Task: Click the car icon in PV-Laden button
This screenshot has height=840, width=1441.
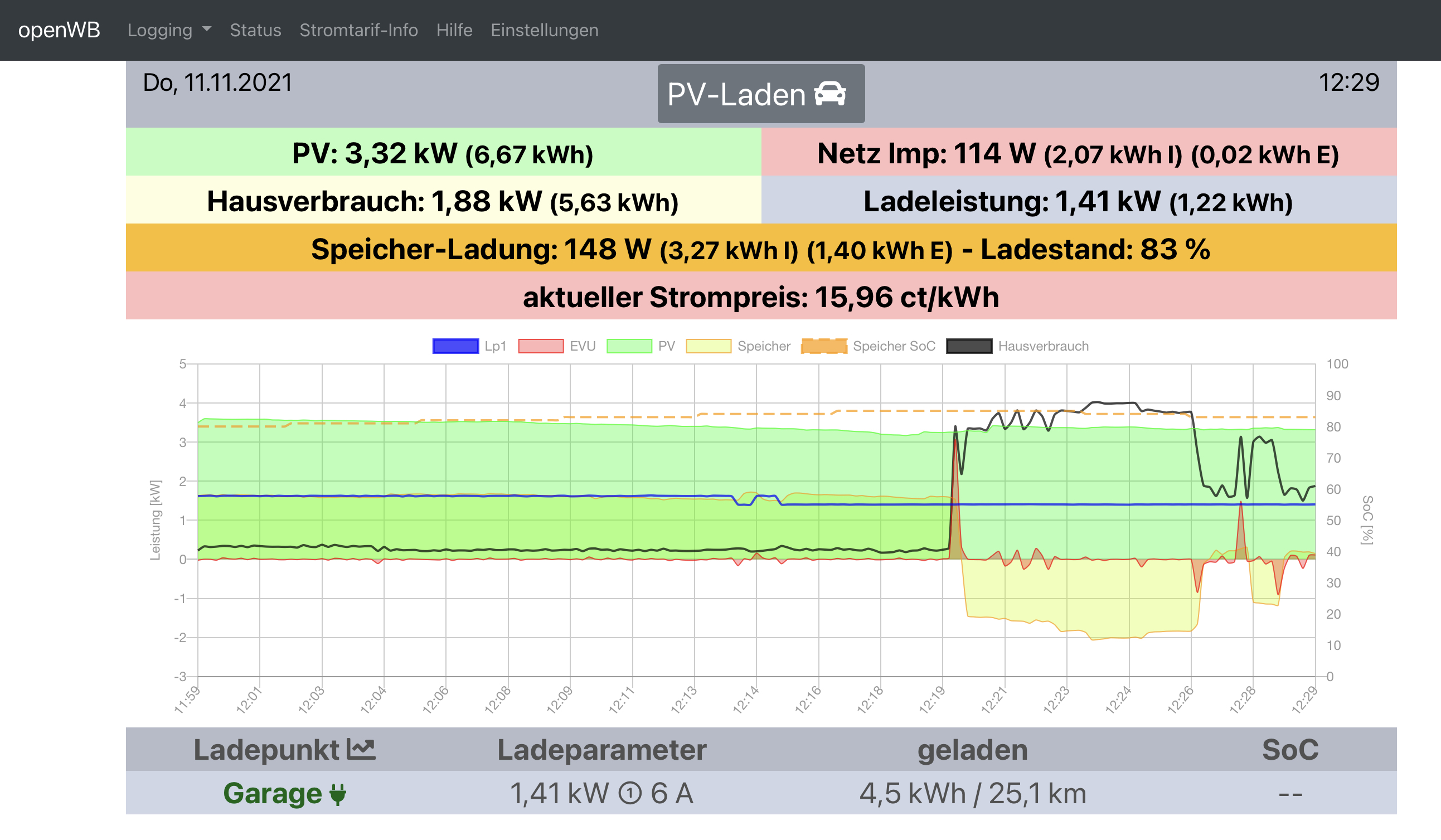Action: tap(830, 94)
